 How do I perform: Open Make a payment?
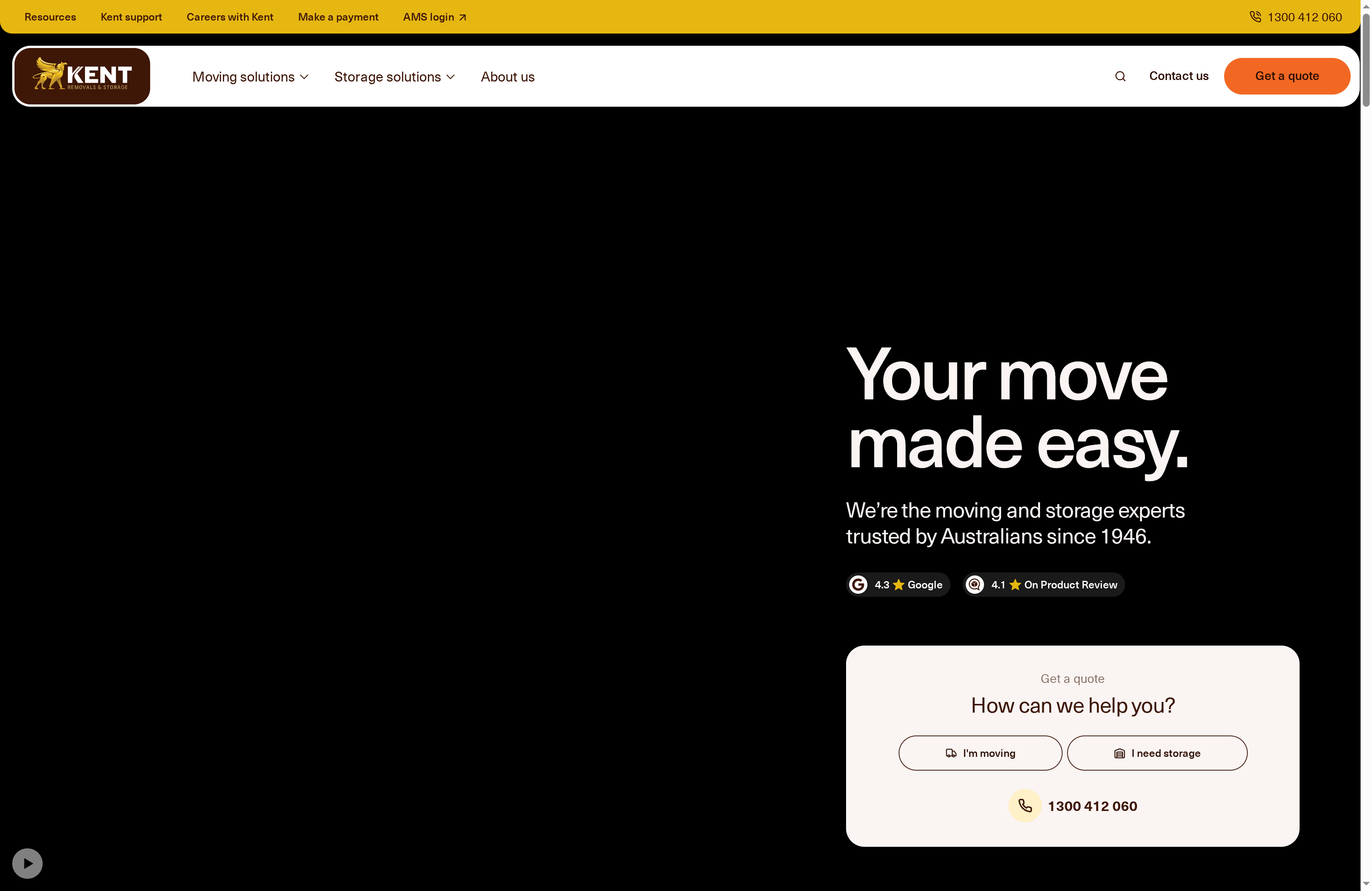(338, 17)
